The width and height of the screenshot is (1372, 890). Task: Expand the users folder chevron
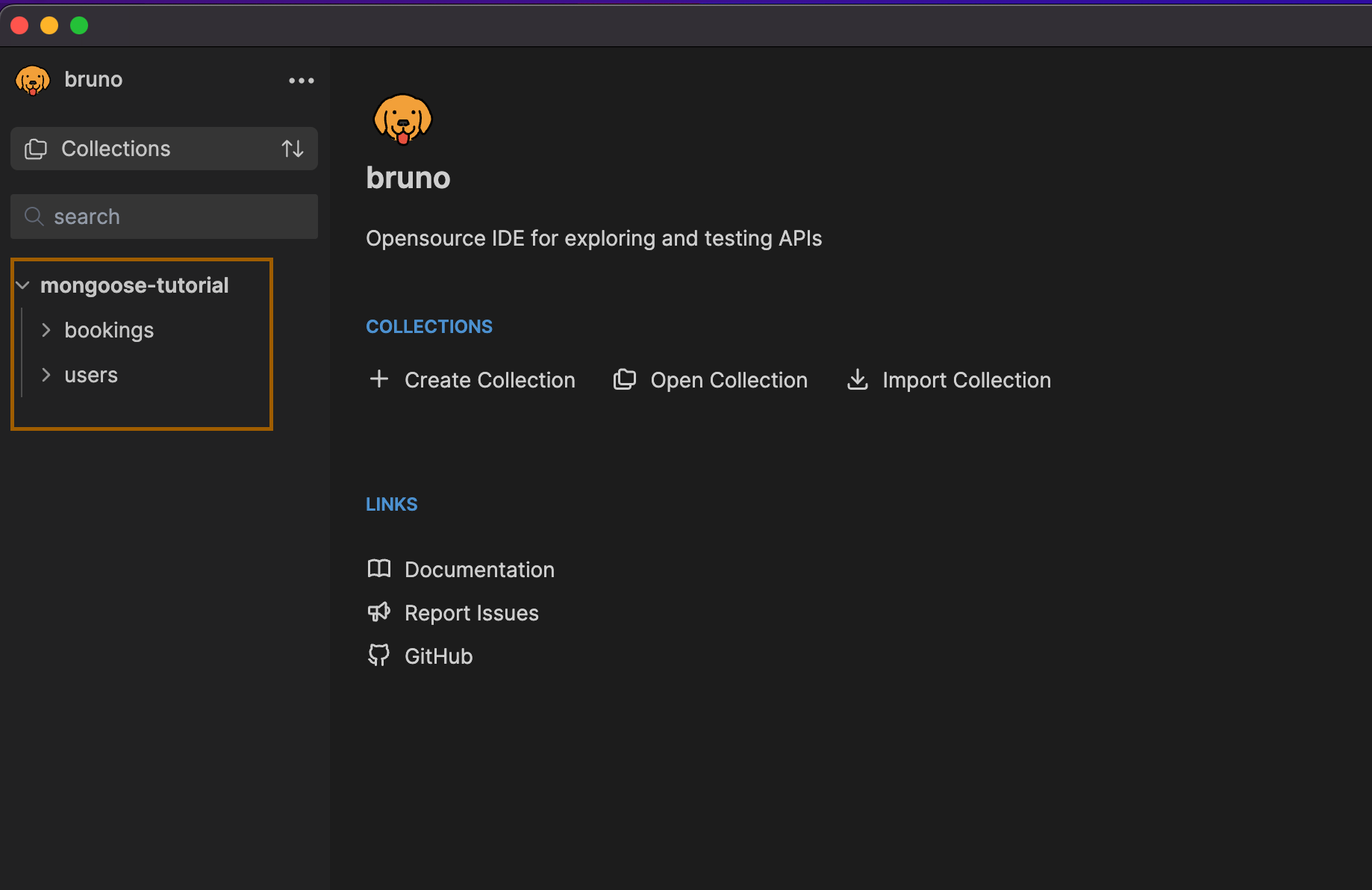point(46,375)
